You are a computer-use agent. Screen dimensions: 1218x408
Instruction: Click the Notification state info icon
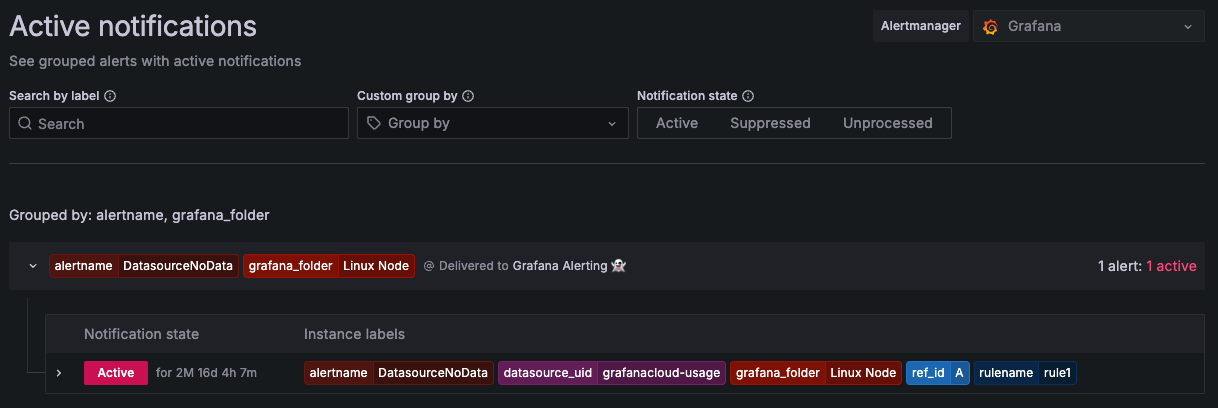748,96
